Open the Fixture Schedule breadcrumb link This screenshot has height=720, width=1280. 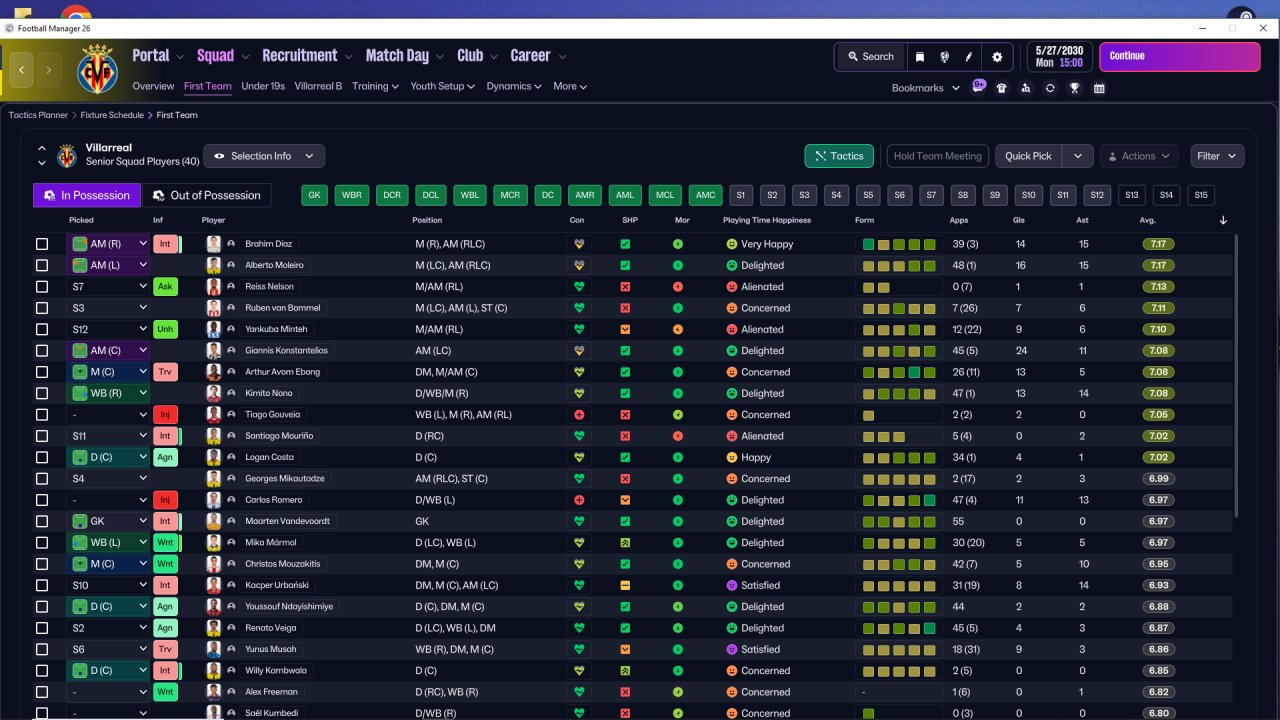(112, 115)
